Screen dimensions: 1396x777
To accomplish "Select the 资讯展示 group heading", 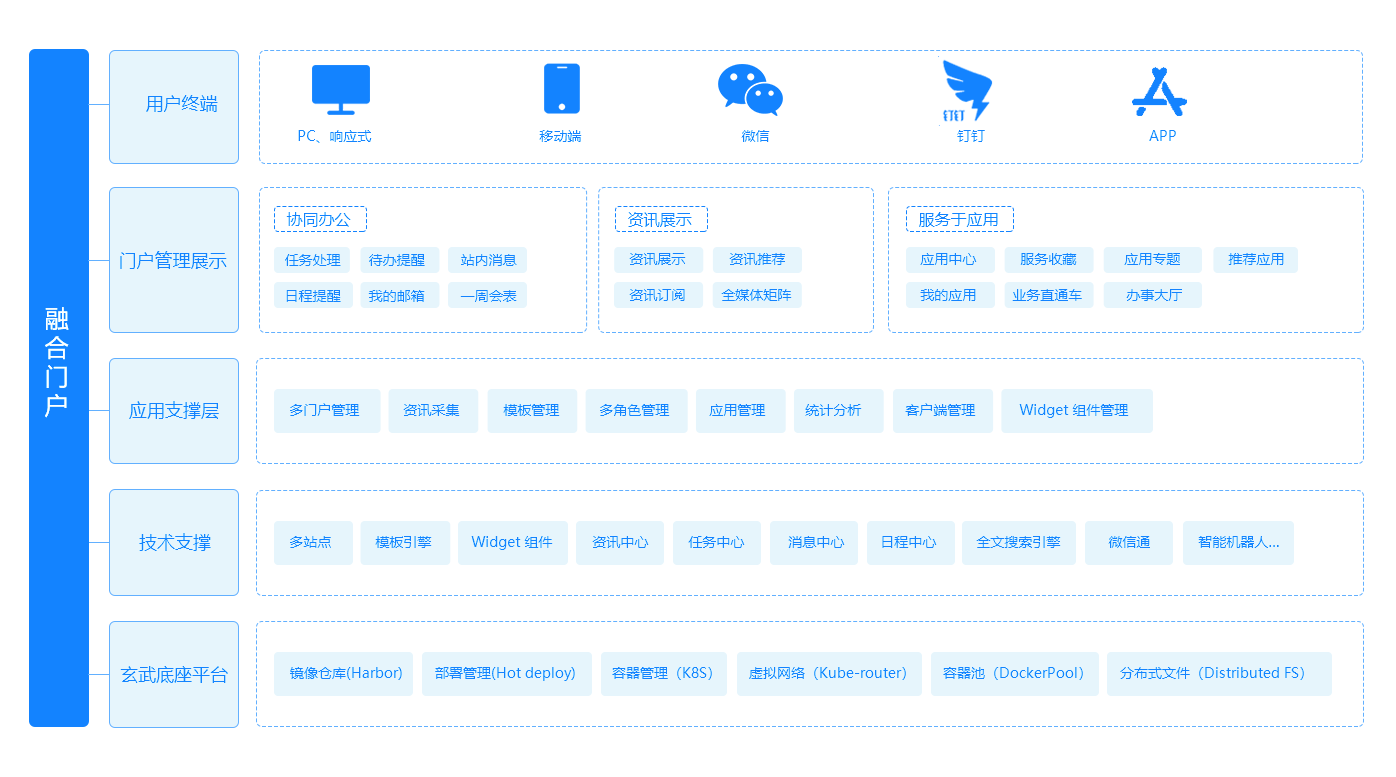I will [x=661, y=219].
